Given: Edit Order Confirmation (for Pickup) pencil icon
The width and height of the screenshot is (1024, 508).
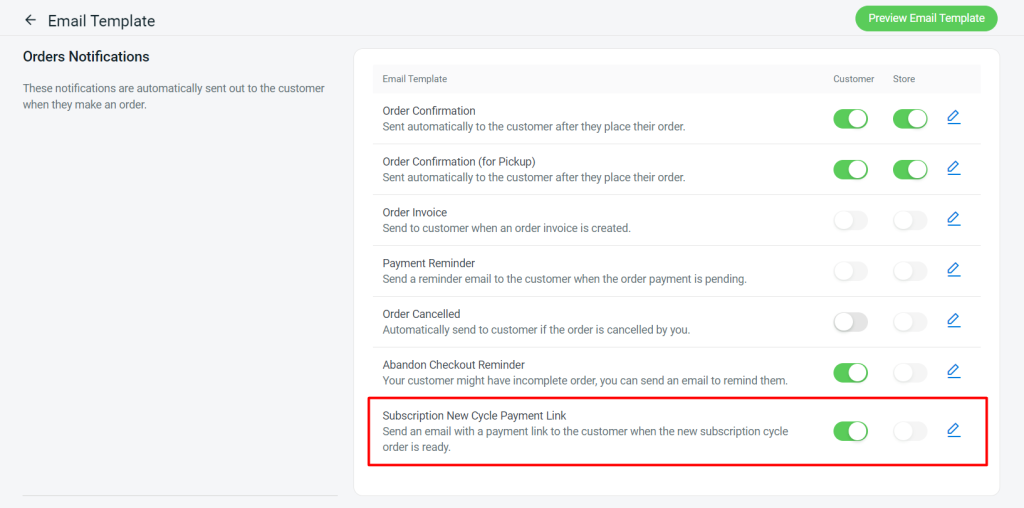Looking at the screenshot, I should pos(953,168).
